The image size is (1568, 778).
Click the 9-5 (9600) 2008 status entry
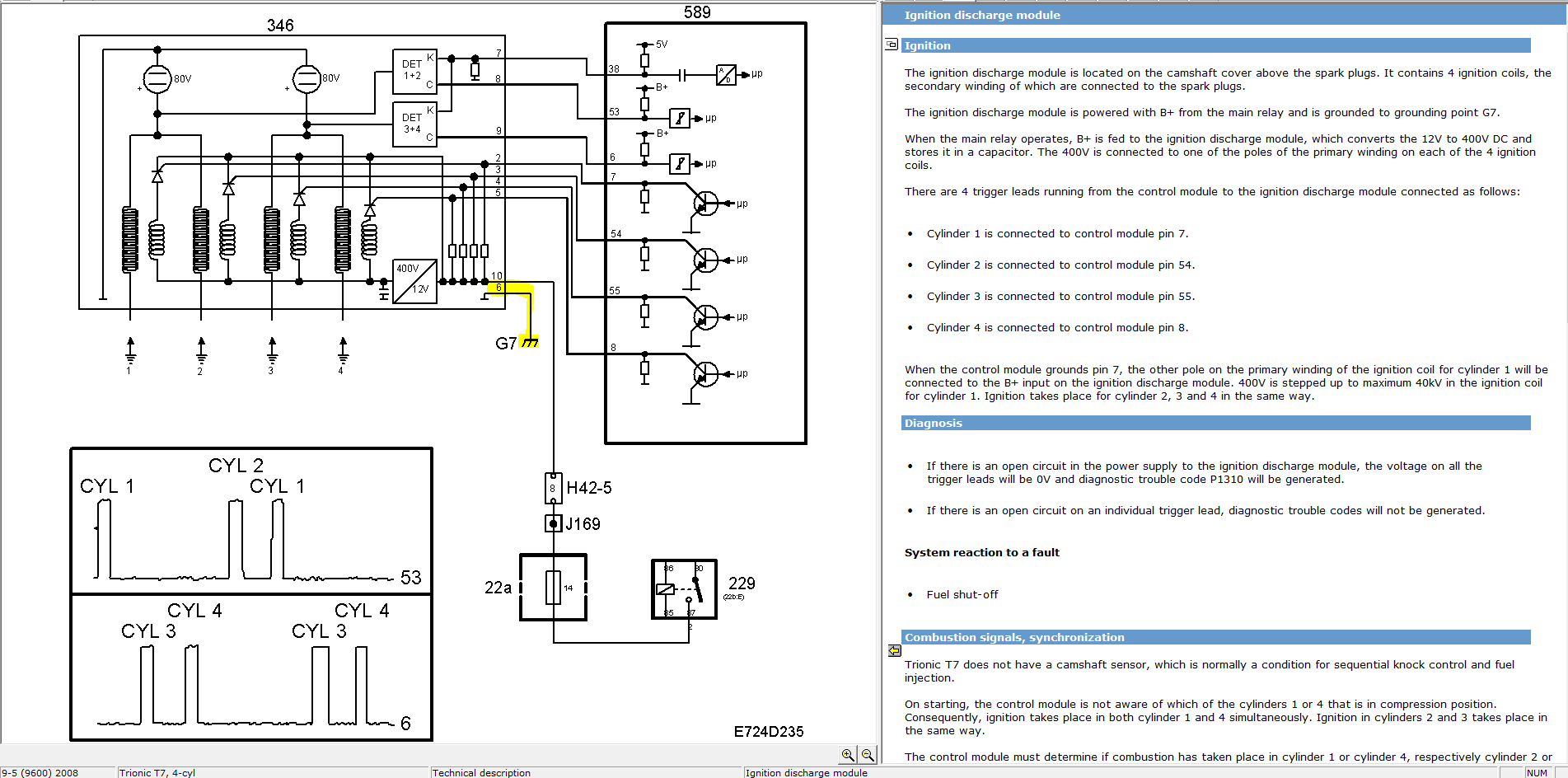tap(58, 772)
